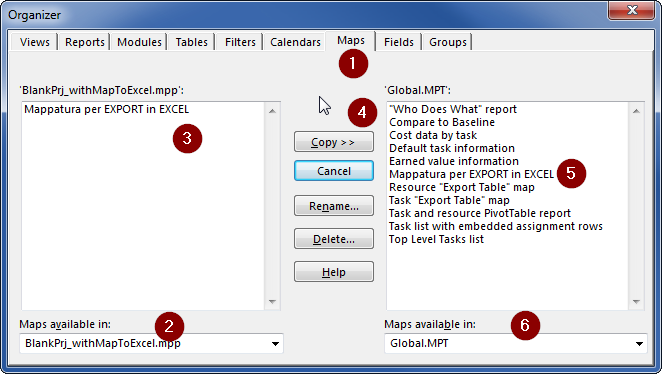Screen dimensions: 662x374
Task: Open the Filters tab
Action: point(240,42)
